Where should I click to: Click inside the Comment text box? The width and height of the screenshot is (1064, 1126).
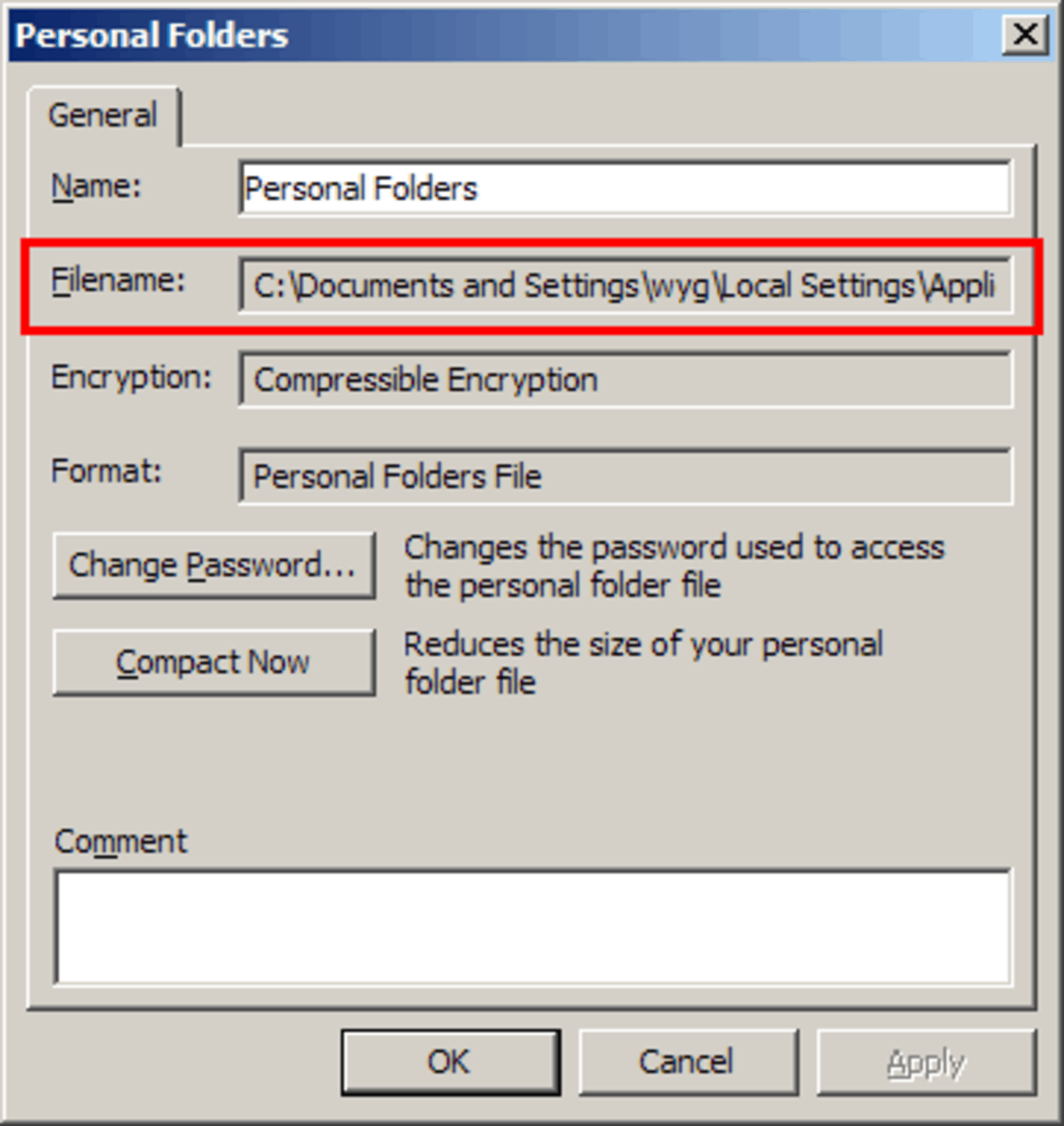pyautogui.click(x=533, y=928)
